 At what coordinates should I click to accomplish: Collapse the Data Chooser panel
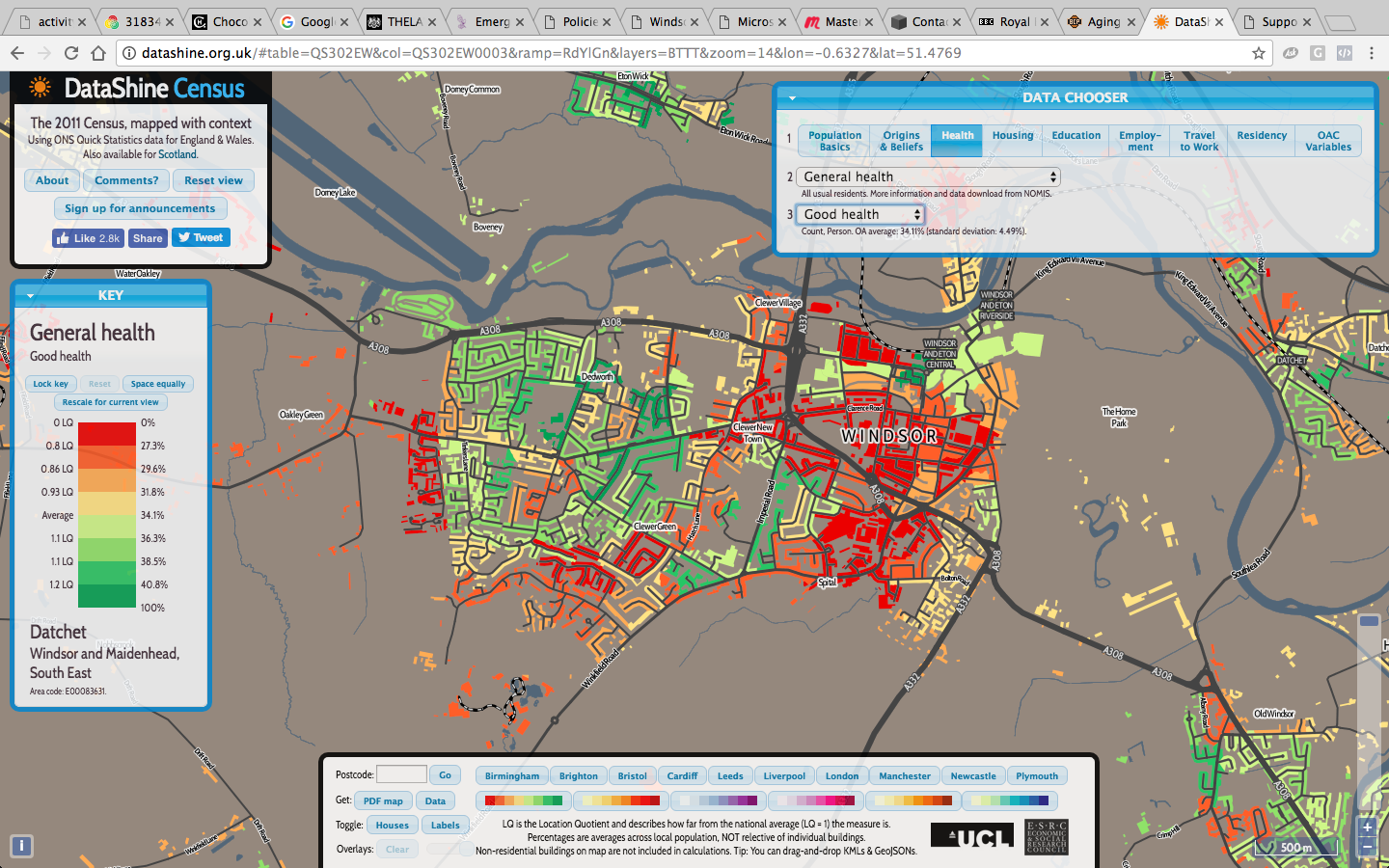pos(792,97)
